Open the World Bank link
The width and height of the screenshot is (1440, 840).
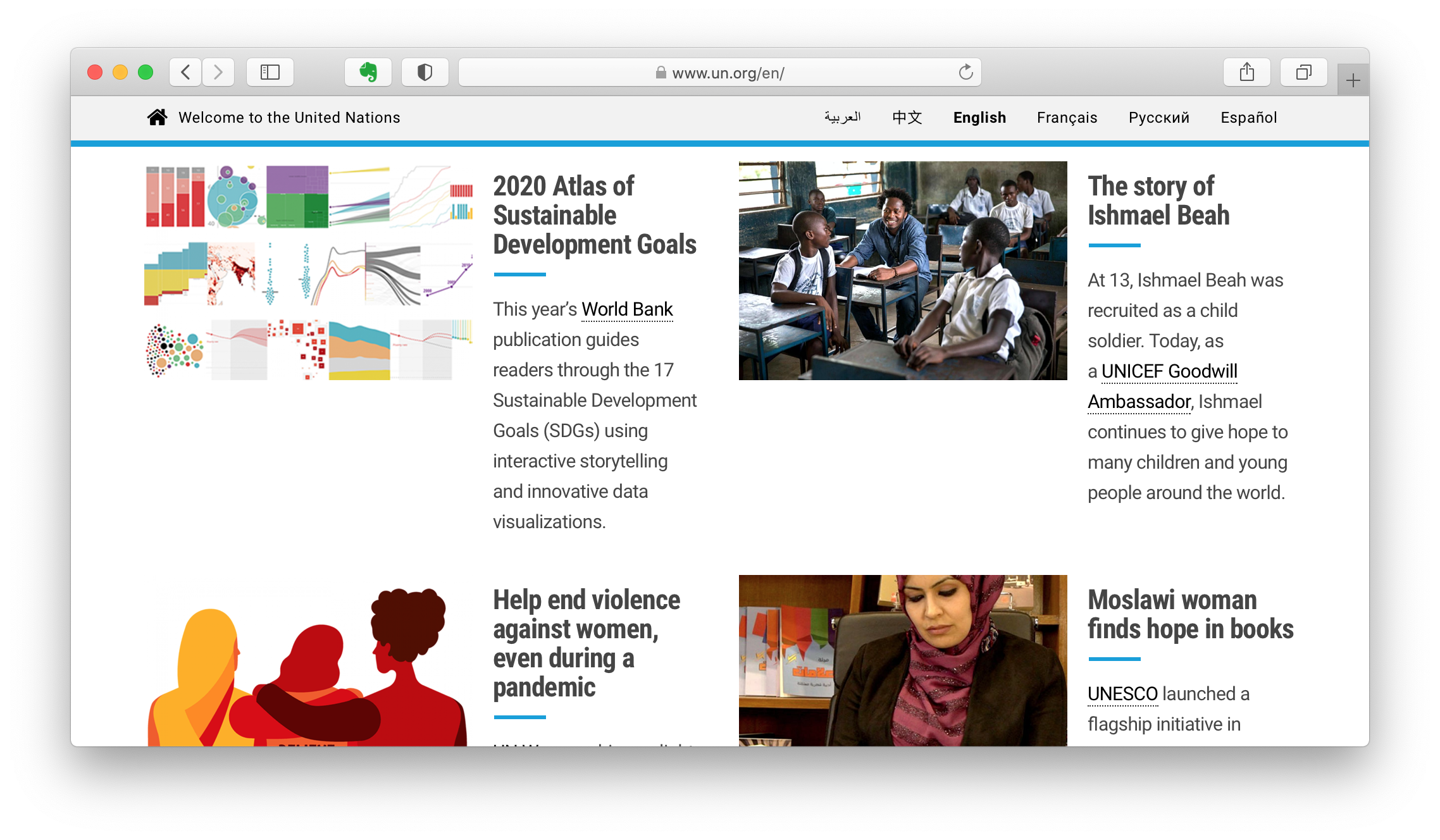pyautogui.click(x=627, y=309)
